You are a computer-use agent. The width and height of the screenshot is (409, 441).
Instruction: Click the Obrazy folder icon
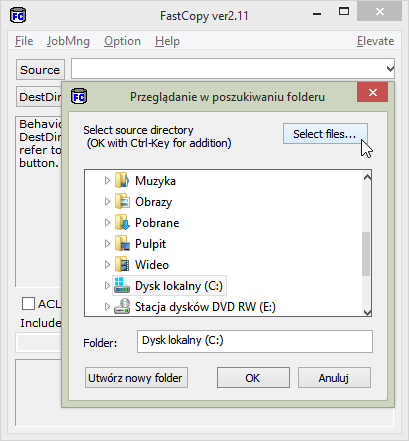coord(122,202)
